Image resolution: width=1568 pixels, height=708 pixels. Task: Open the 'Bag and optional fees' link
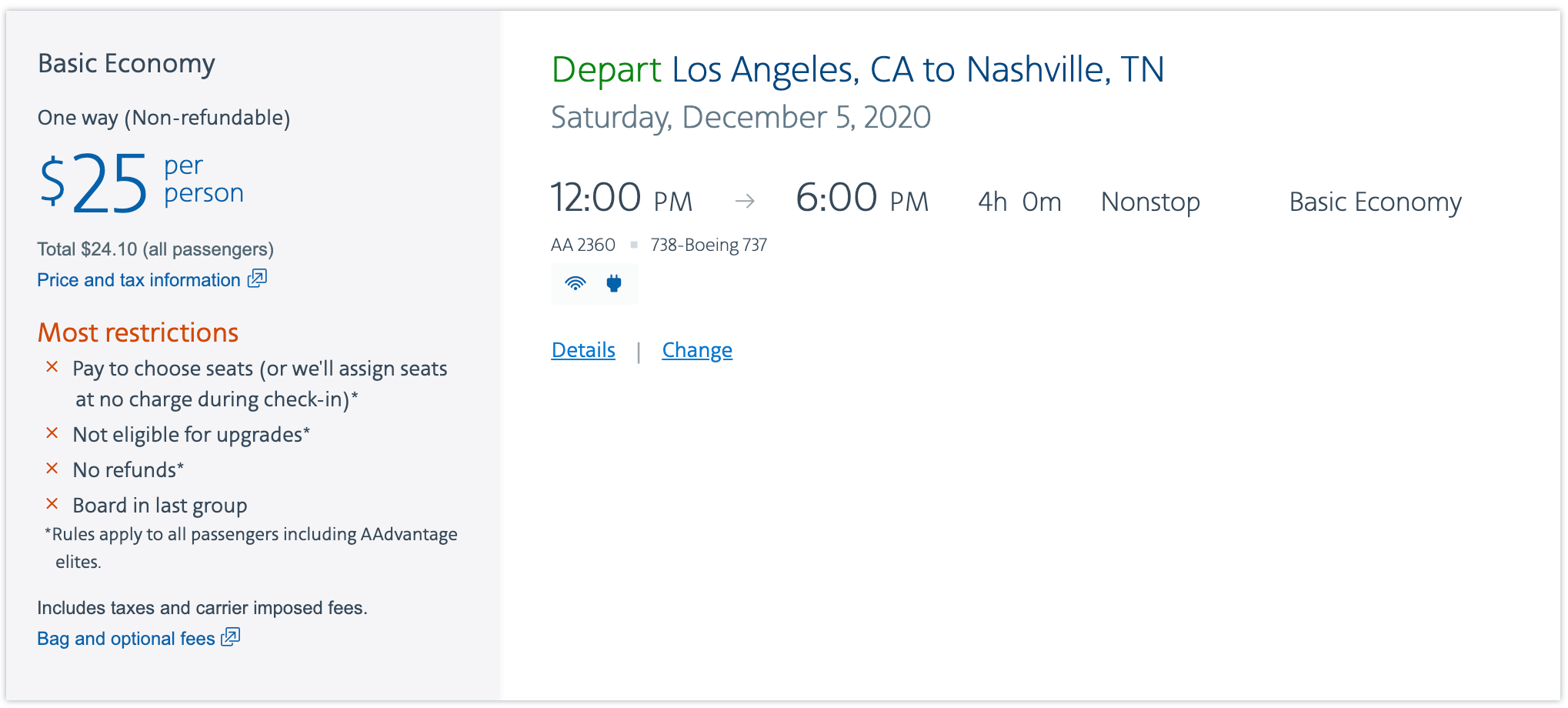pos(126,639)
